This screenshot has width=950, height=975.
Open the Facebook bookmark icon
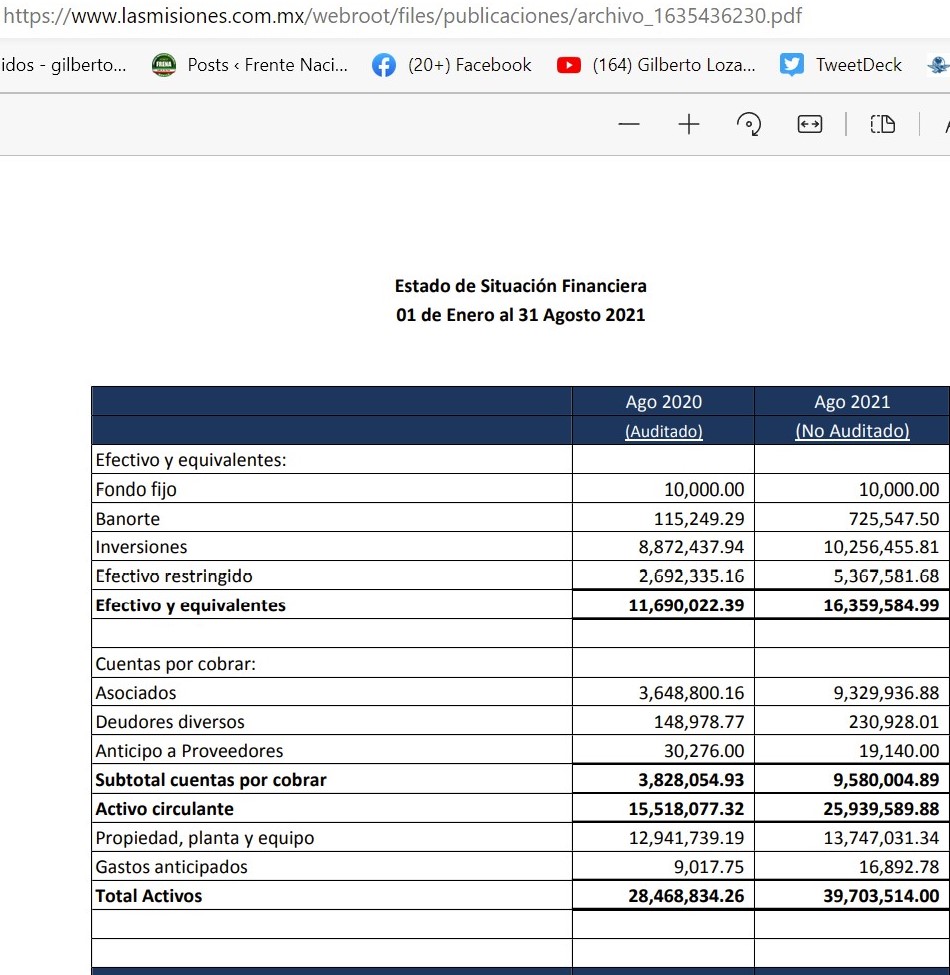pyautogui.click(x=383, y=65)
